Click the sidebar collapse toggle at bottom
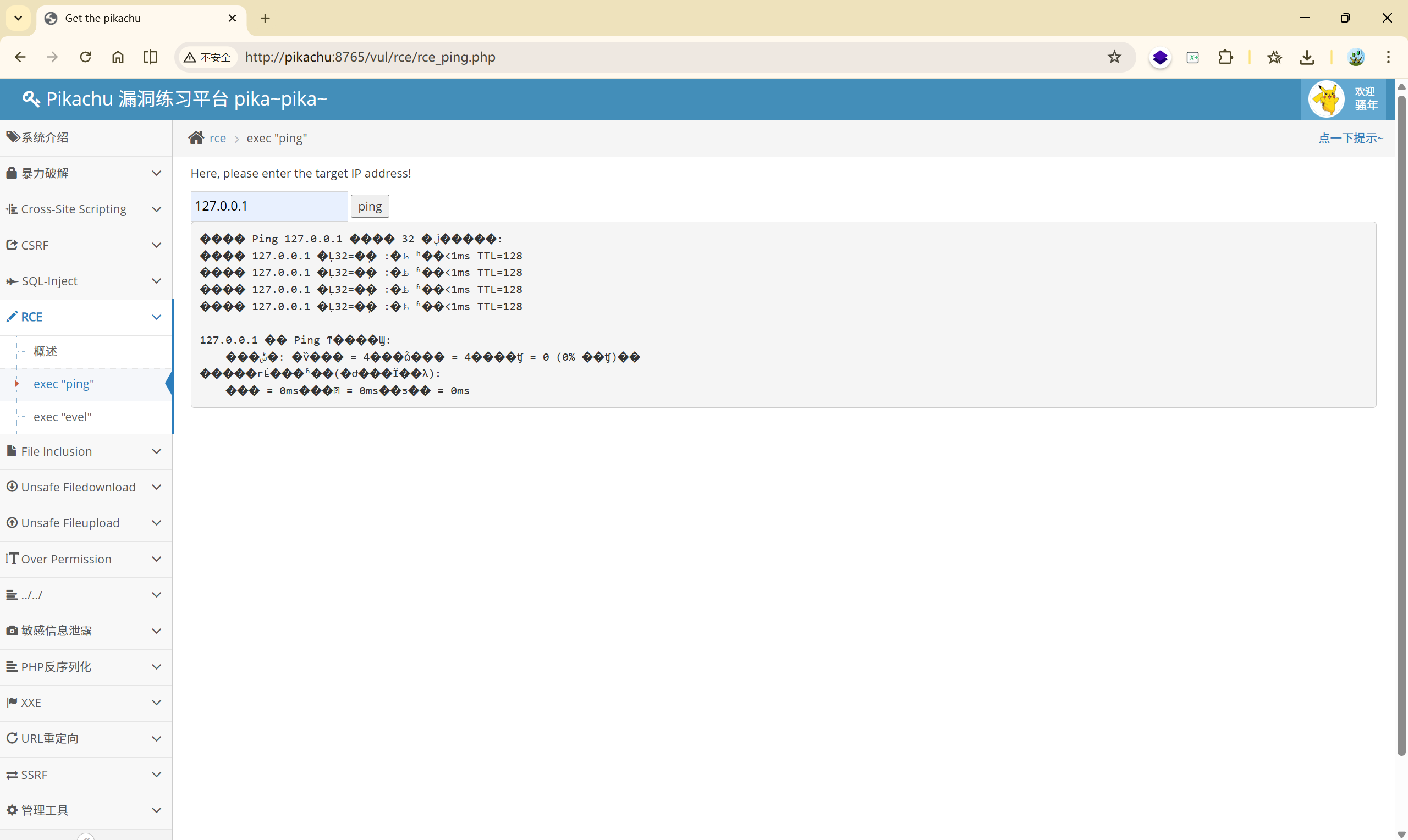 click(86, 836)
